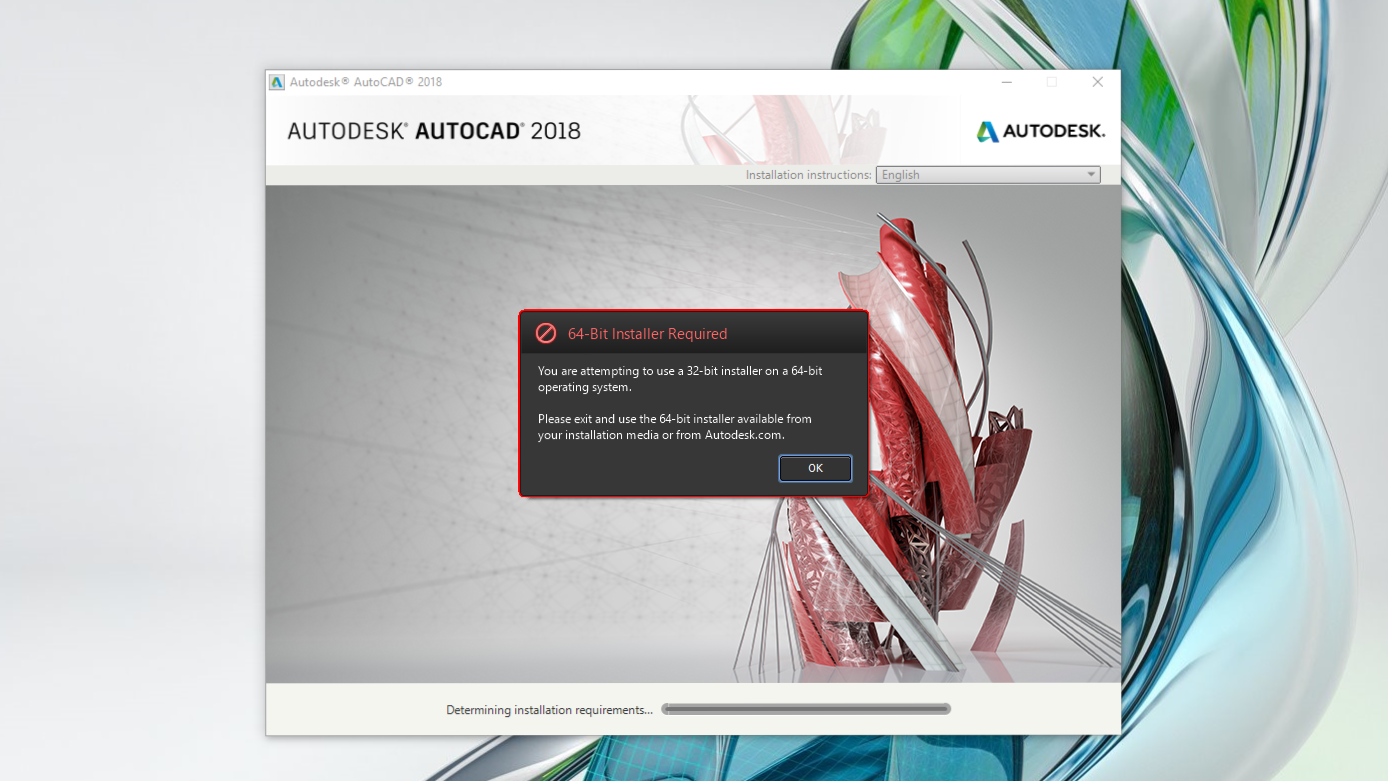Viewport: 1388px width, 781px height.
Task: Click the "64-Bit Installer Required" dialog title
Action: click(x=648, y=334)
